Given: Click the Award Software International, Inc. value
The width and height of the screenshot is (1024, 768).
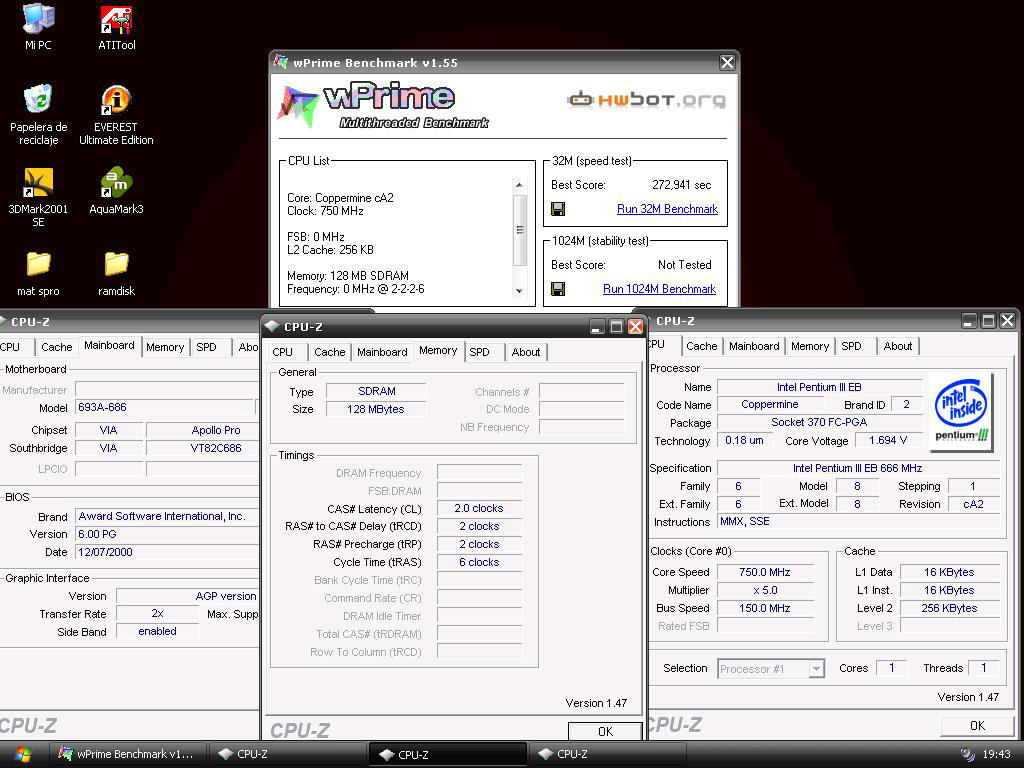Looking at the screenshot, I should pos(162,516).
